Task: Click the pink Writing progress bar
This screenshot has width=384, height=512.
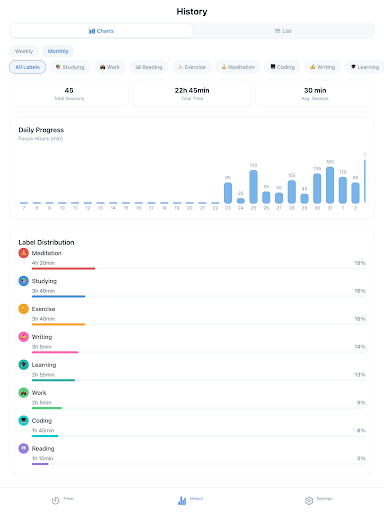Action: tap(55, 352)
